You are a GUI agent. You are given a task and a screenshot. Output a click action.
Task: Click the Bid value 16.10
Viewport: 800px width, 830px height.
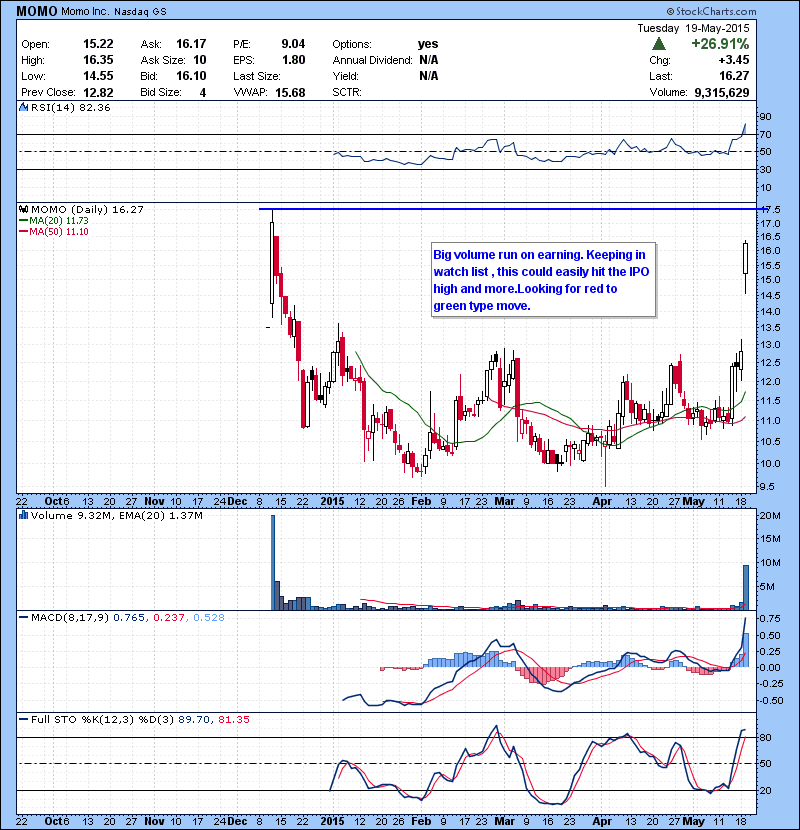pos(191,76)
